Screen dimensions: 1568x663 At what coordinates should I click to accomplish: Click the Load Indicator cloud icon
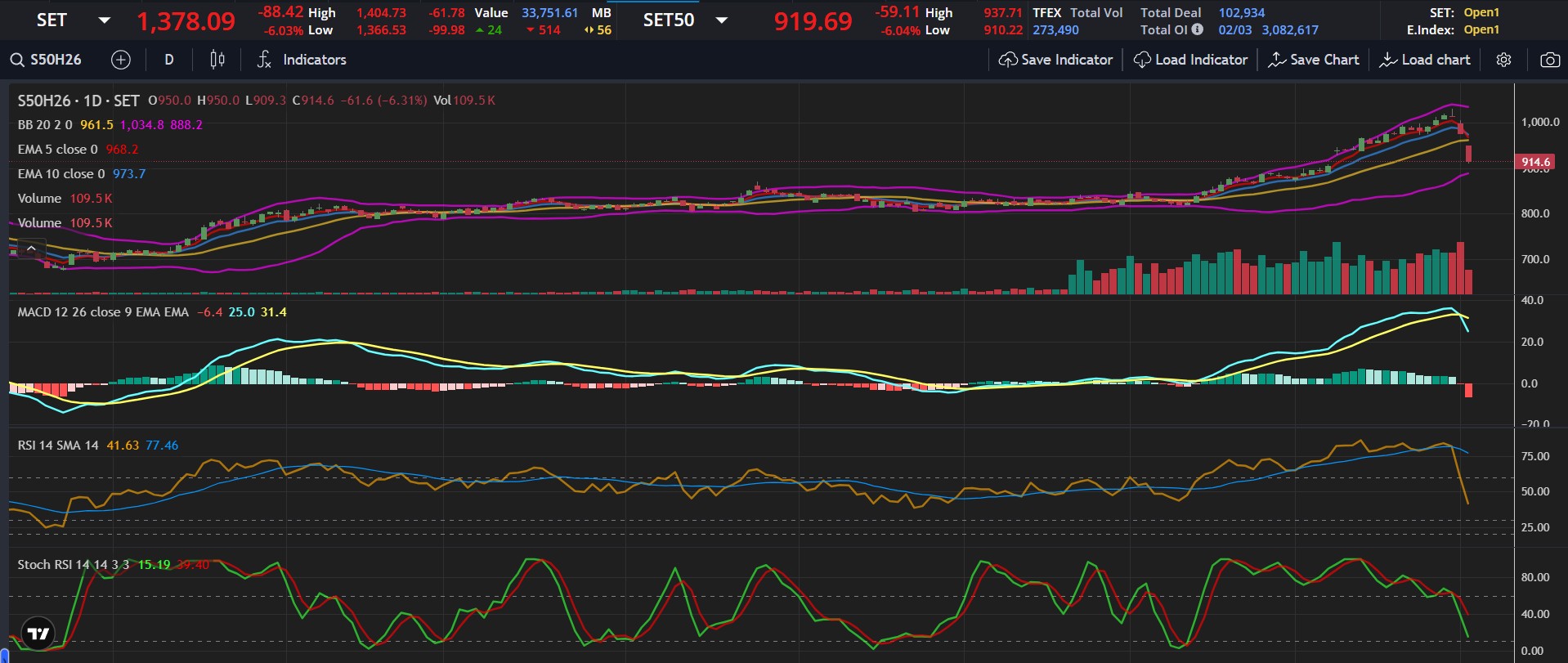pos(1142,60)
